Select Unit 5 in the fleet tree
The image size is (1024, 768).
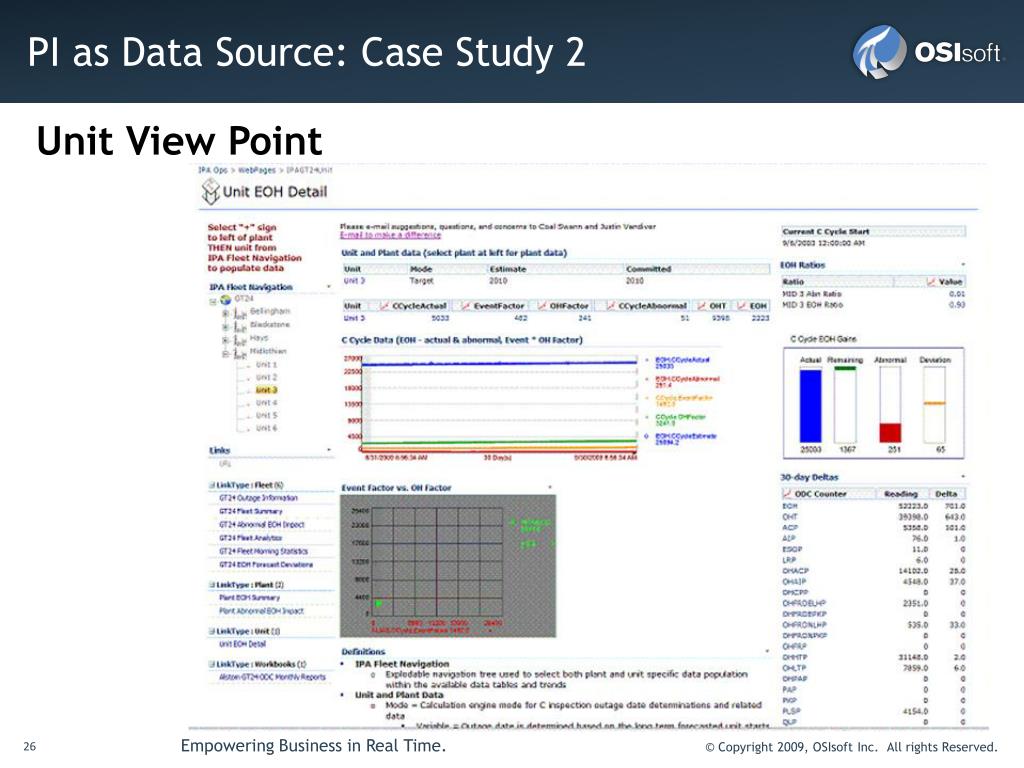266,415
